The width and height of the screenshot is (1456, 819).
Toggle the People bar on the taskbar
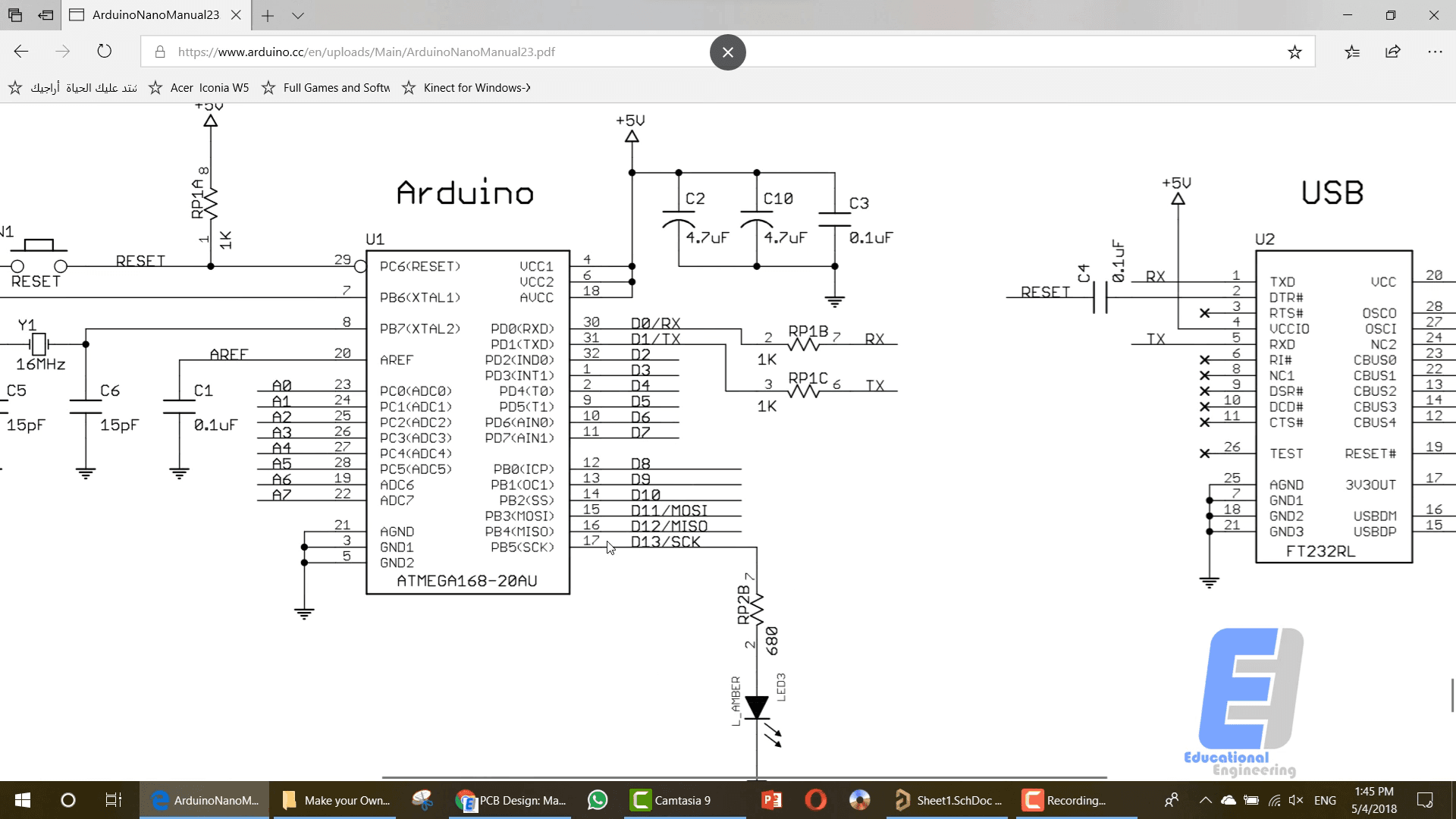click(1172, 800)
